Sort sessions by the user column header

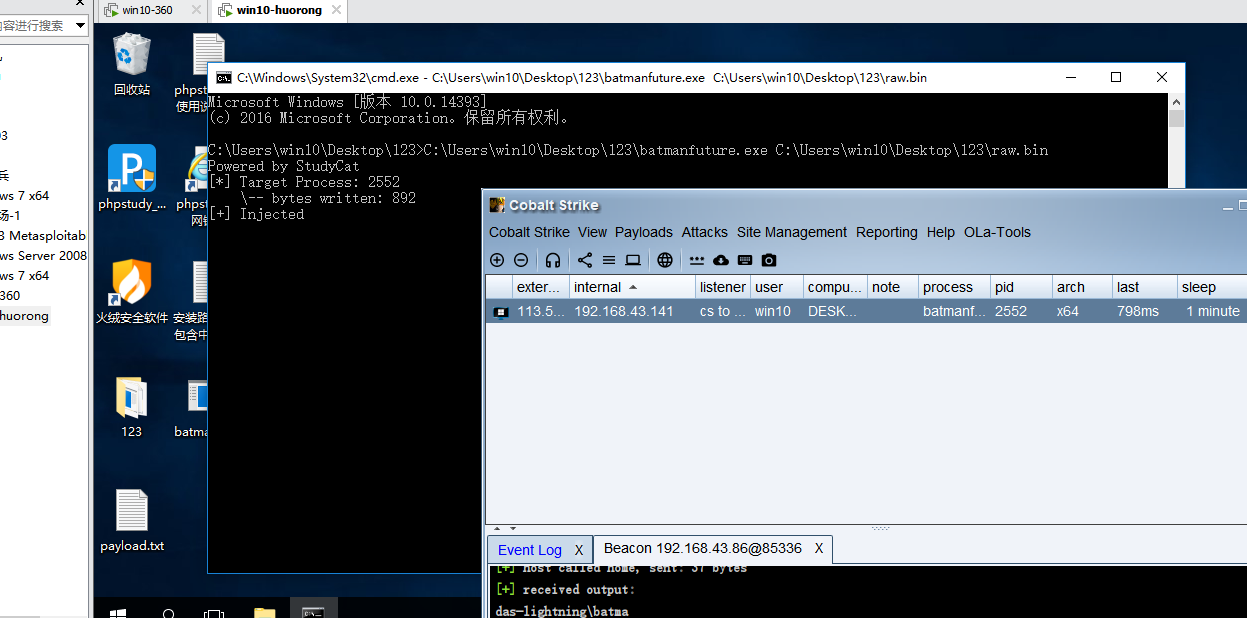(x=777, y=287)
